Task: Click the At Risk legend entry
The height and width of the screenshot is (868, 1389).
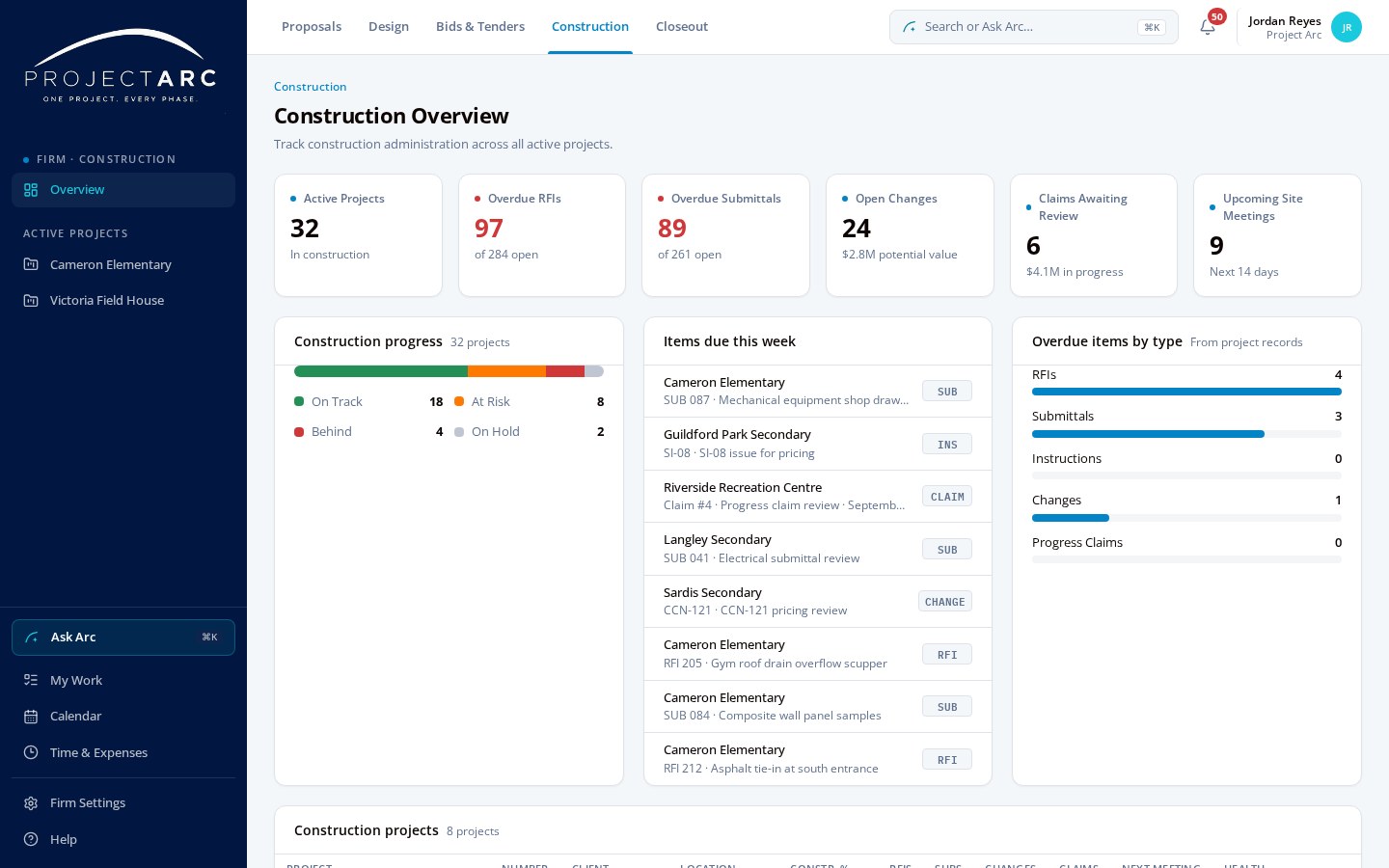Action: (529, 402)
